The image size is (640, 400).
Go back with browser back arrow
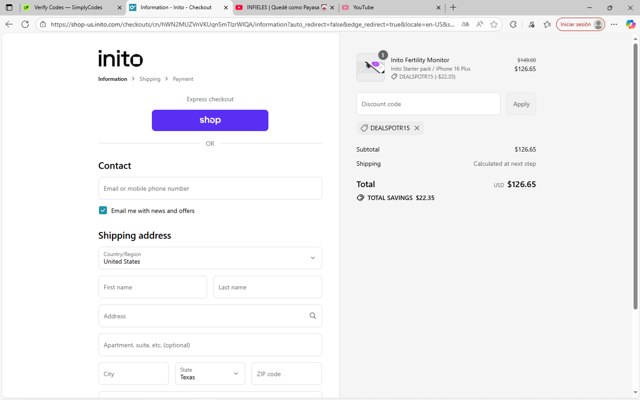9,24
